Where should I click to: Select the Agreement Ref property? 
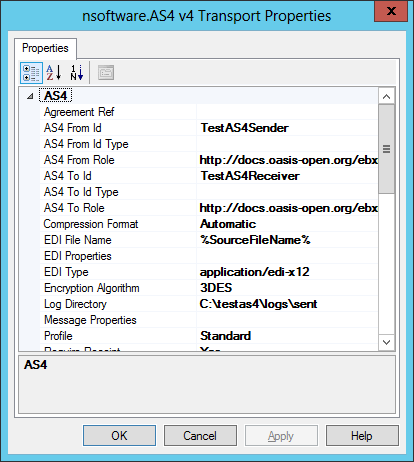coord(79,112)
